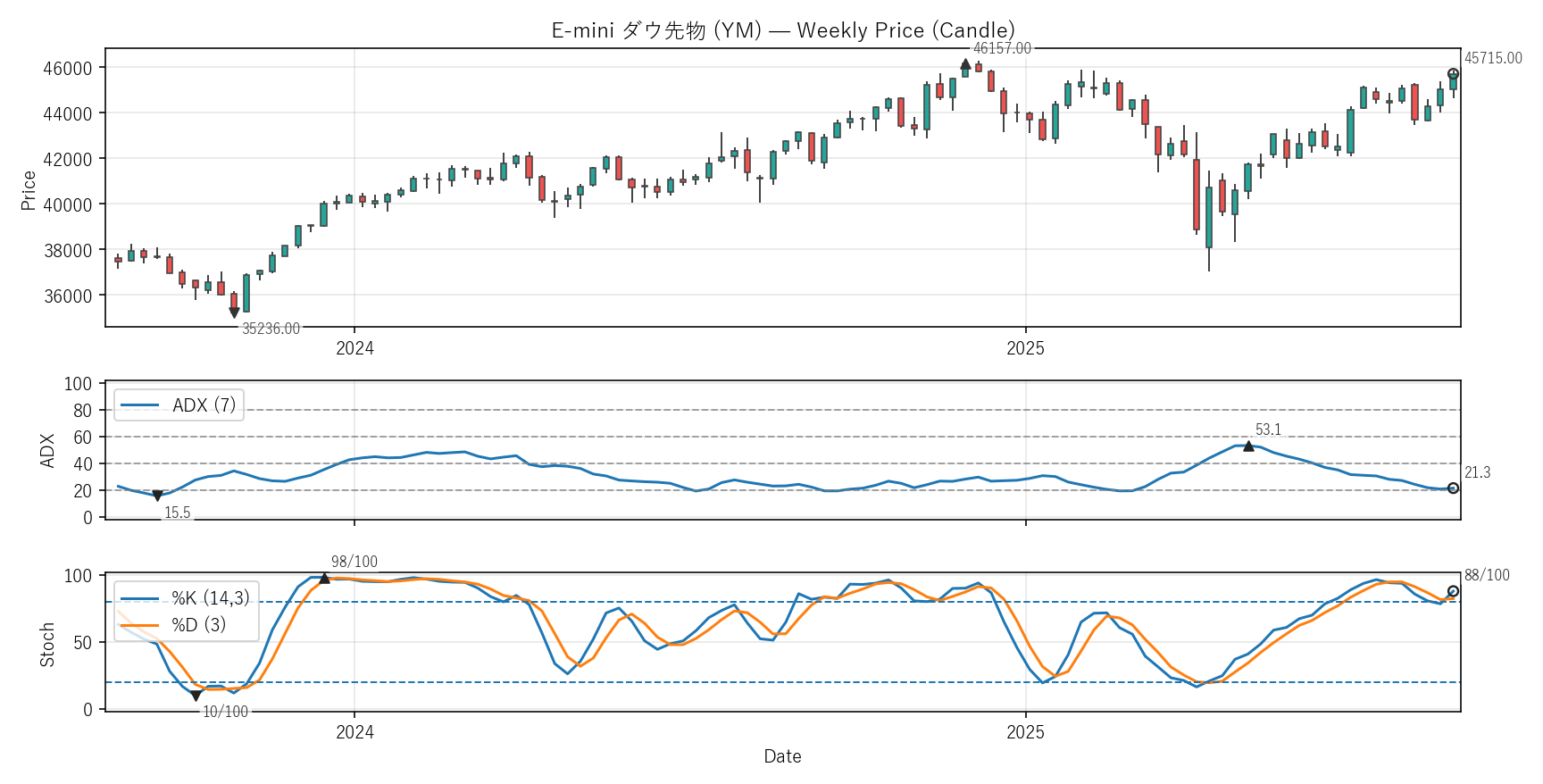The image size is (1543, 784).
Task: Click the ADX peak label 53.1
Action: click(x=1268, y=430)
